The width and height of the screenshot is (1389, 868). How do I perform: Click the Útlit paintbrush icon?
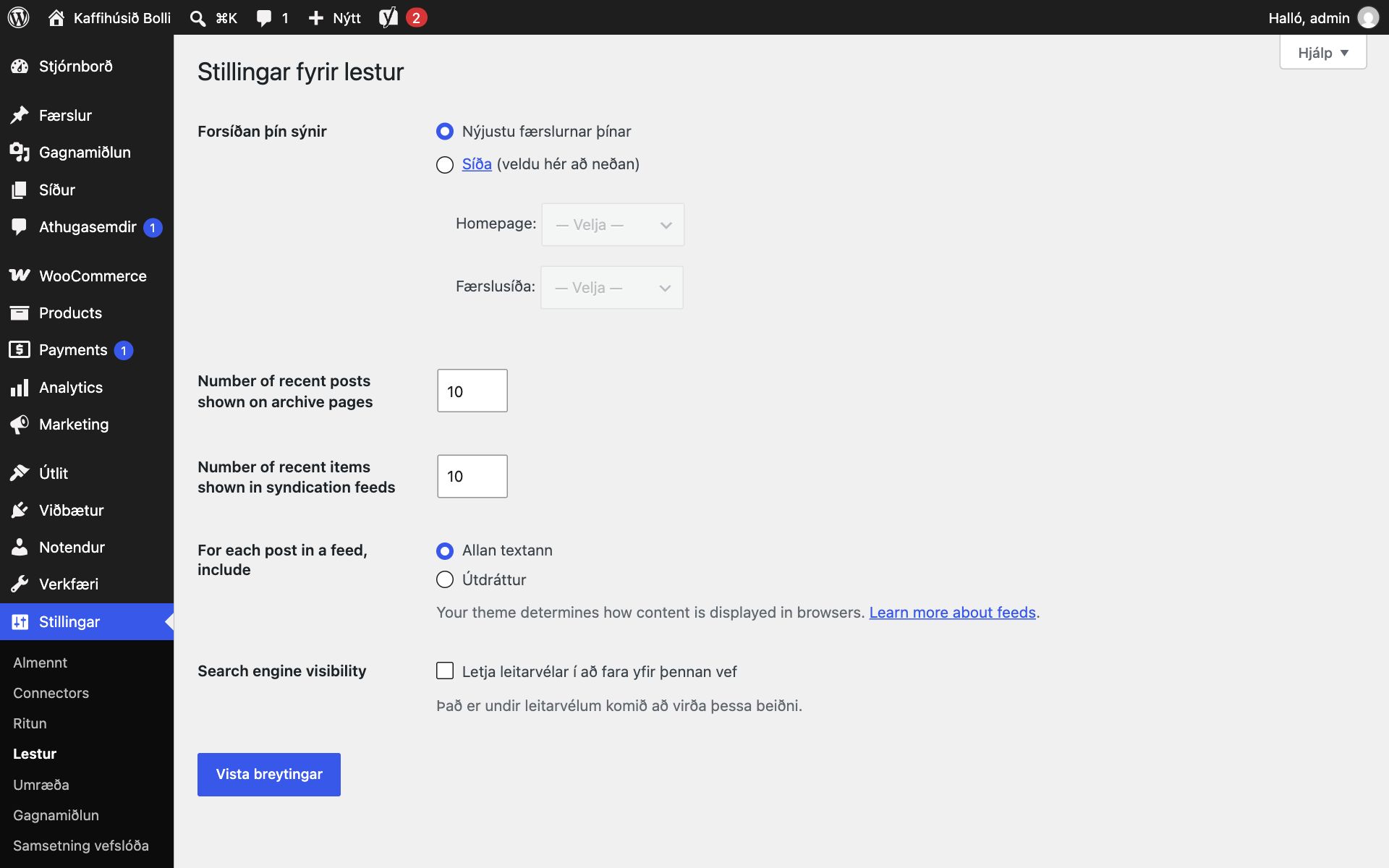tap(20, 473)
